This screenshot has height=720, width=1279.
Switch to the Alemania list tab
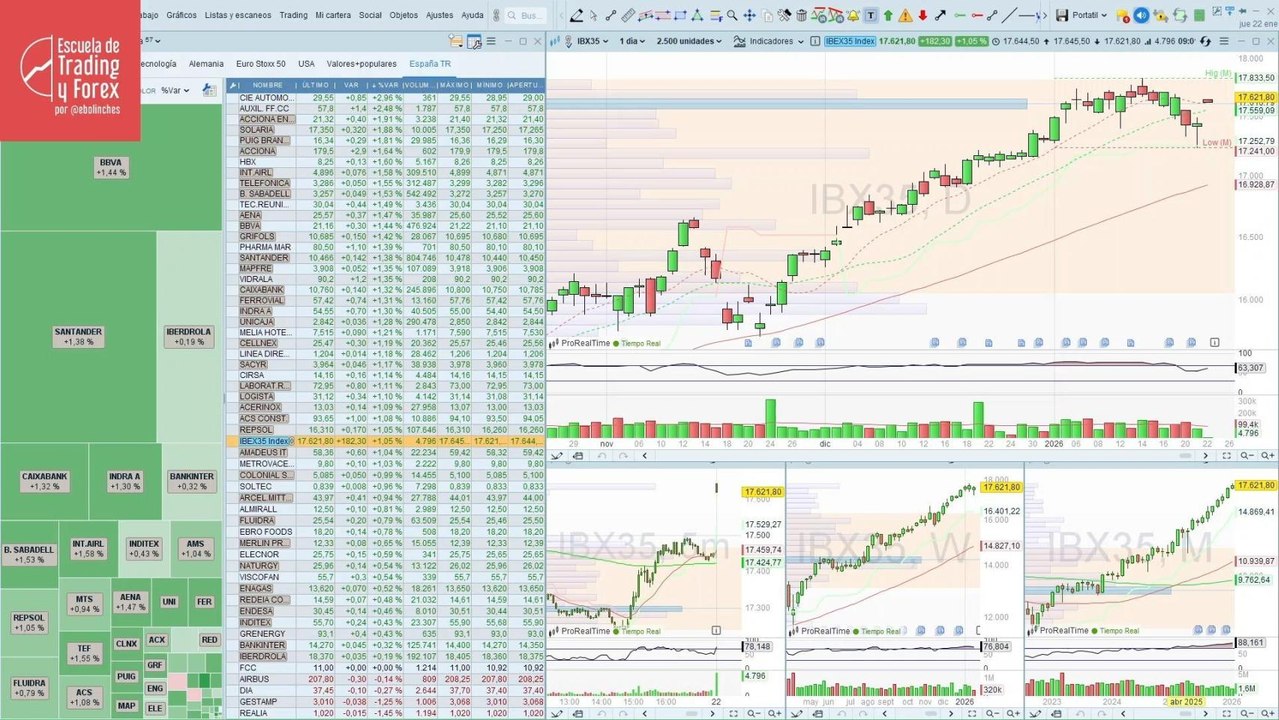206,63
